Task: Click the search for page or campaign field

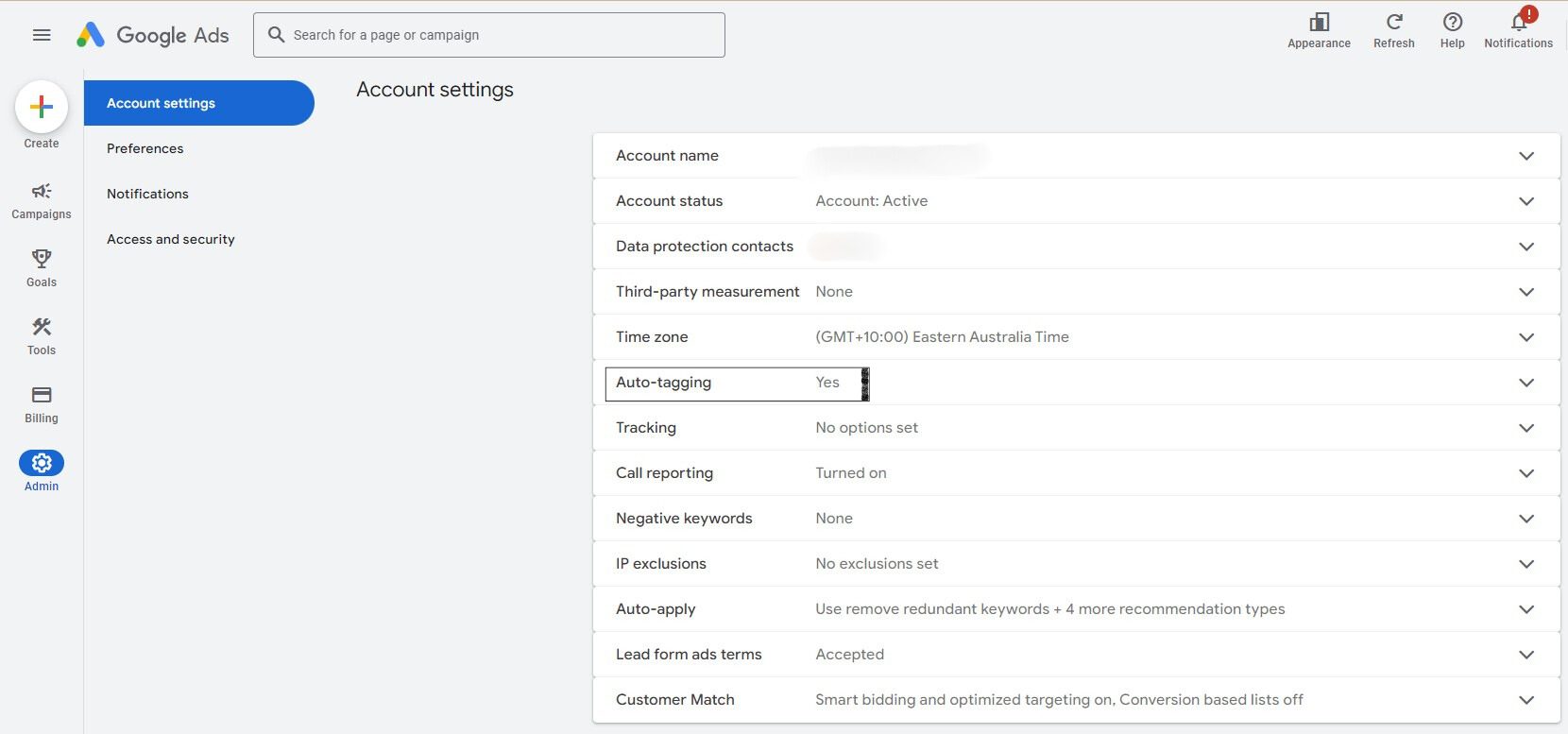Action: click(501, 35)
